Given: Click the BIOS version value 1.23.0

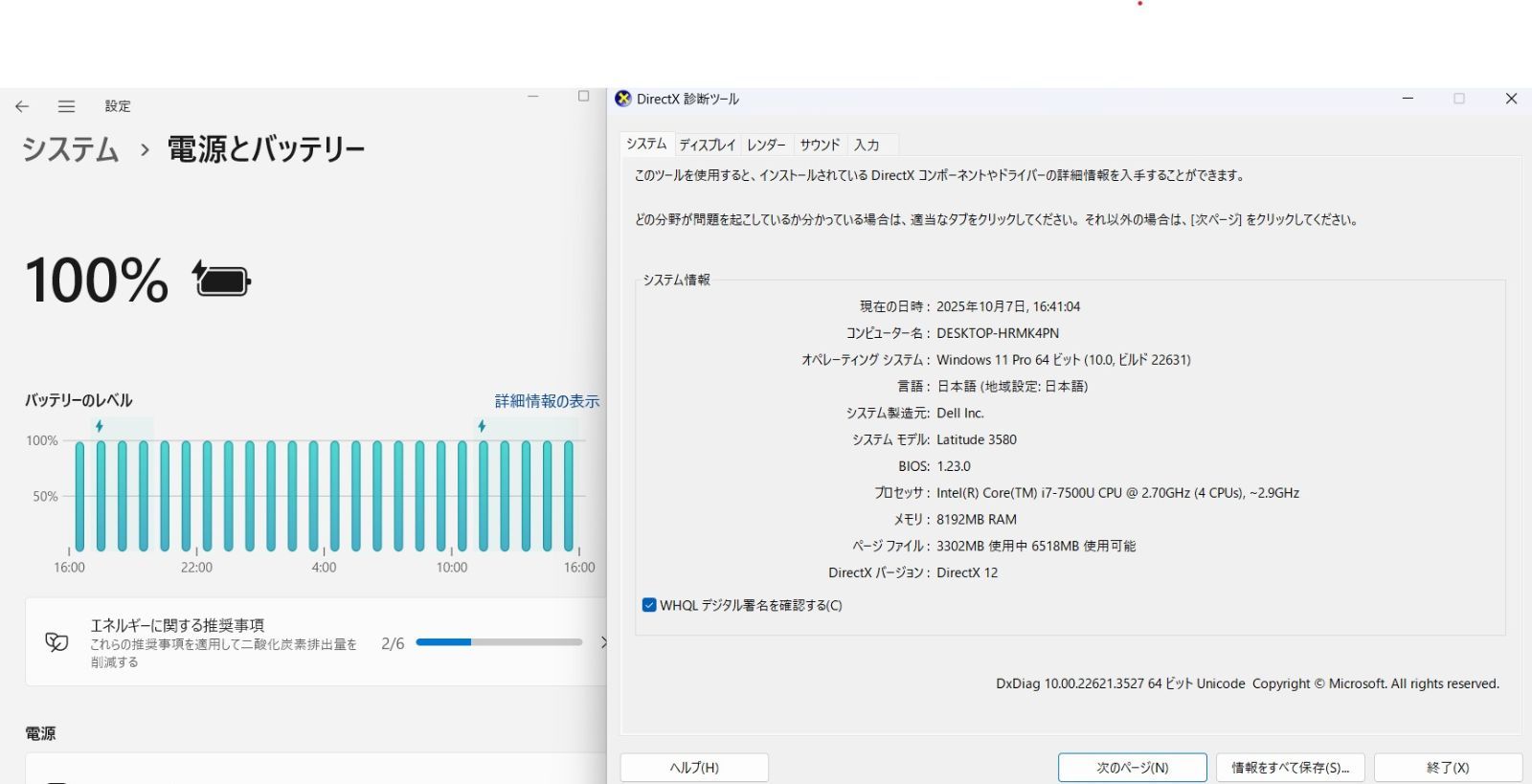Looking at the screenshot, I should (x=954, y=466).
